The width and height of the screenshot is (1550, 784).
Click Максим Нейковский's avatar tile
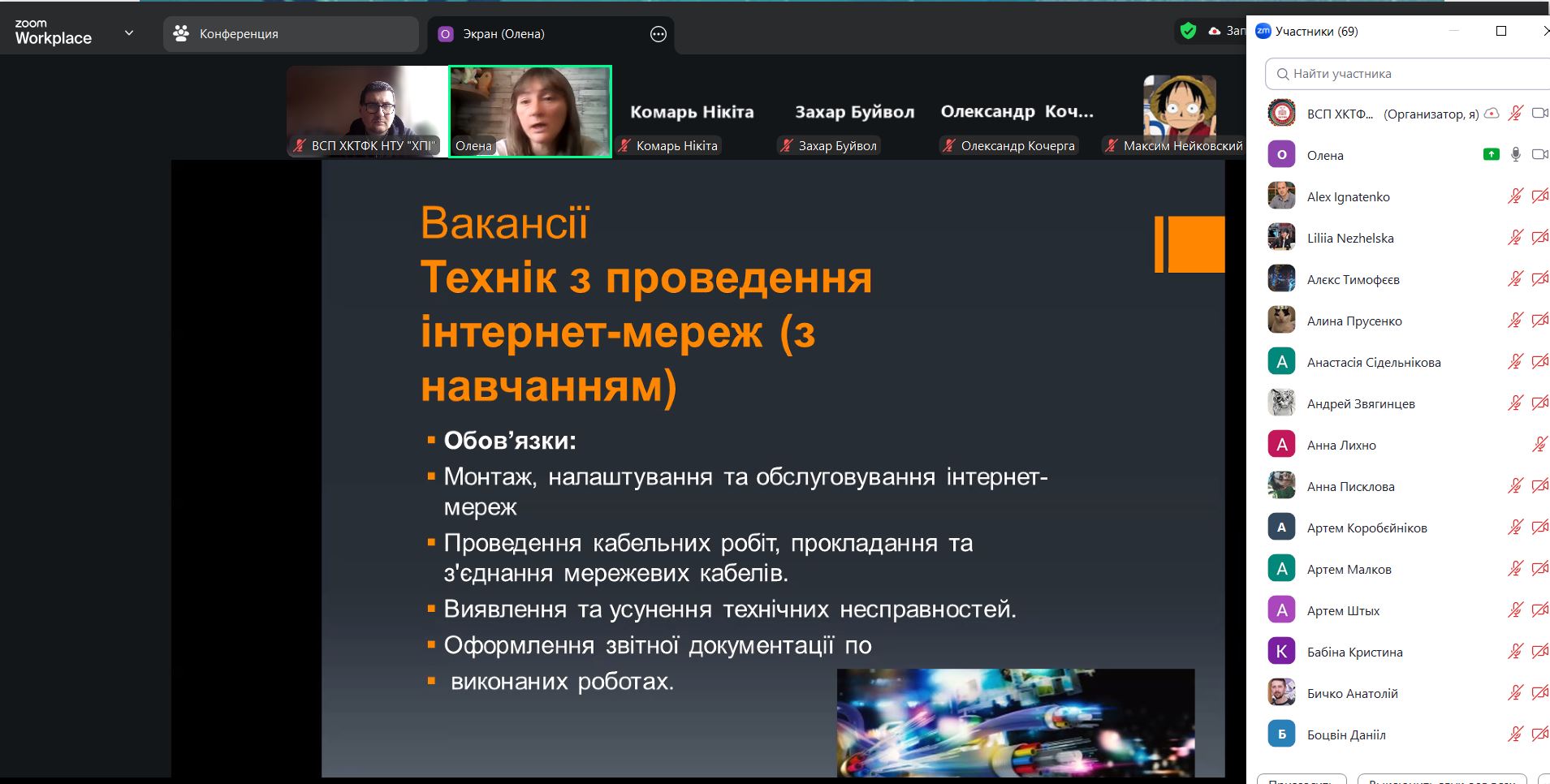pyautogui.click(x=1179, y=106)
